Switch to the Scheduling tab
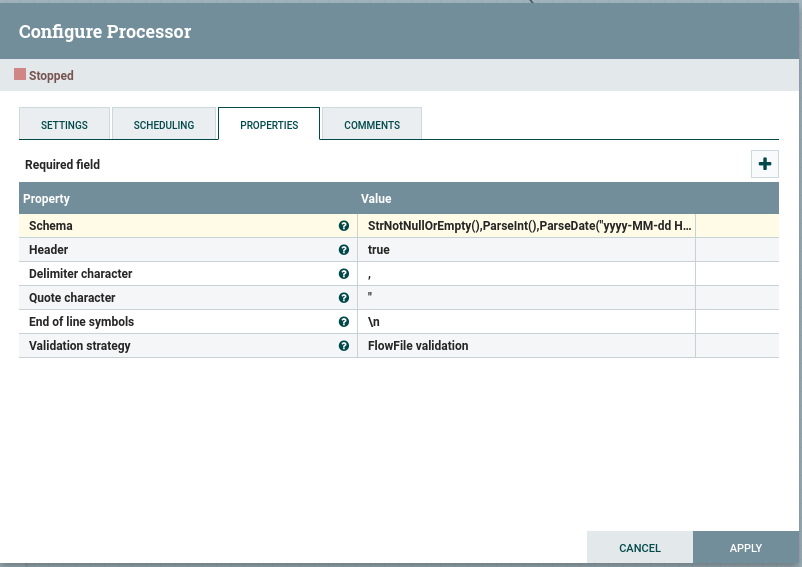The image size is (802, 567). tap(164, 123)
